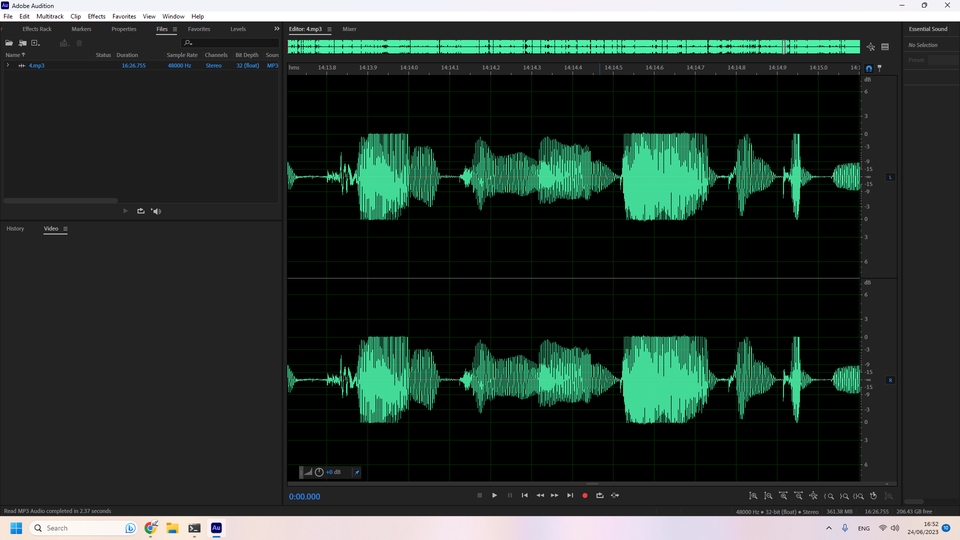Move playhead to previous marker

point(525,495)
